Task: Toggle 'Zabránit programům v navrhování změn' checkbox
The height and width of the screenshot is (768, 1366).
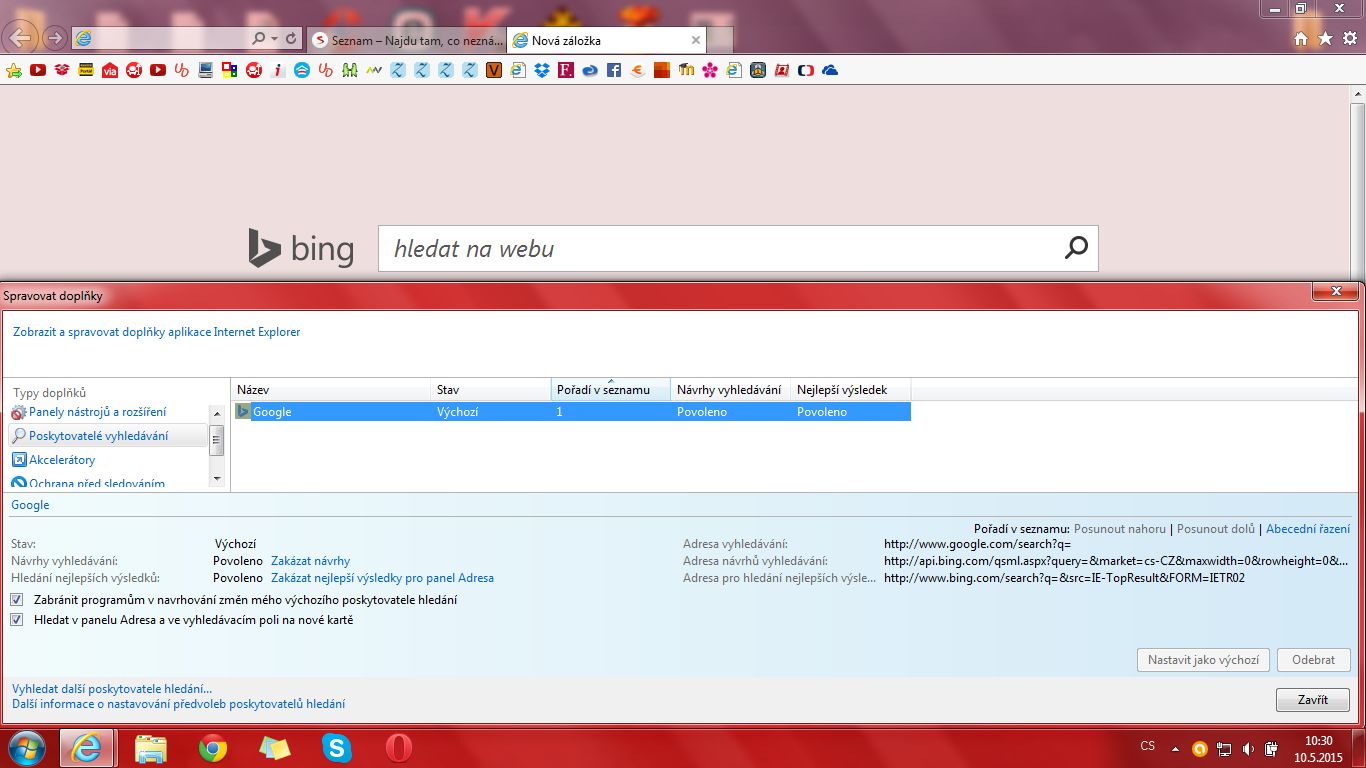Action: [17, 600]
